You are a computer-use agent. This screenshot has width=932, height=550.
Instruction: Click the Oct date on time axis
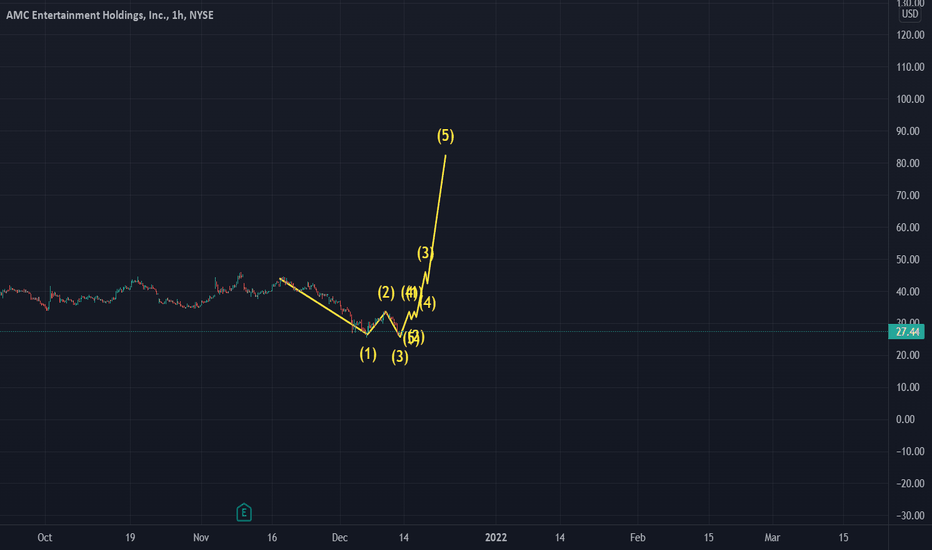pyautogui.click(x=45, y=538)
